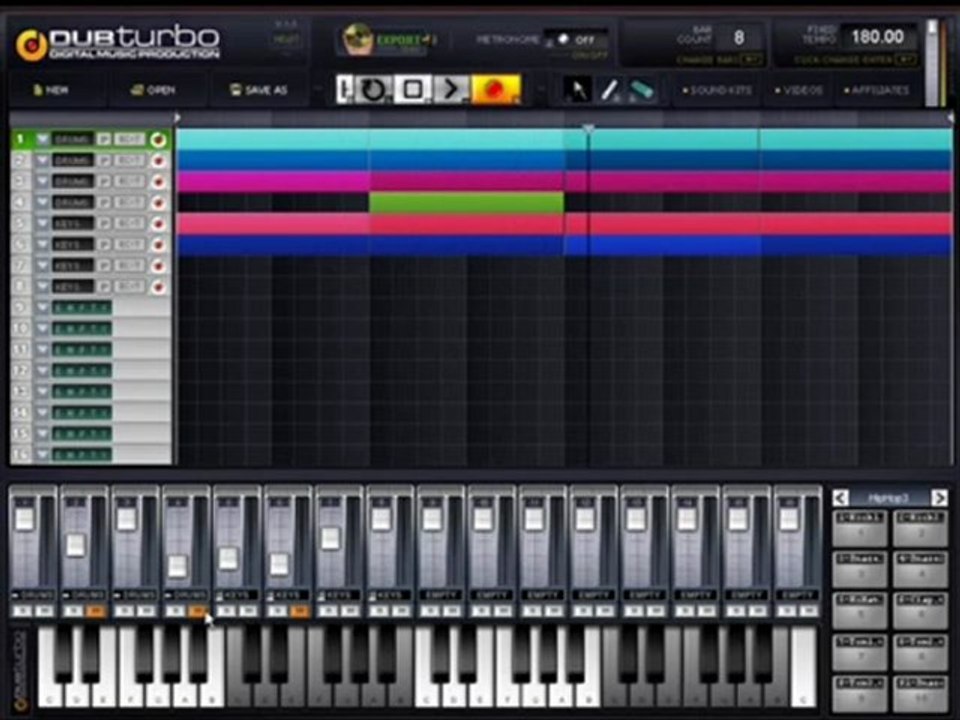960x720 pixels.
Task: Open the Sound Kits link
Action: (717, 90)
